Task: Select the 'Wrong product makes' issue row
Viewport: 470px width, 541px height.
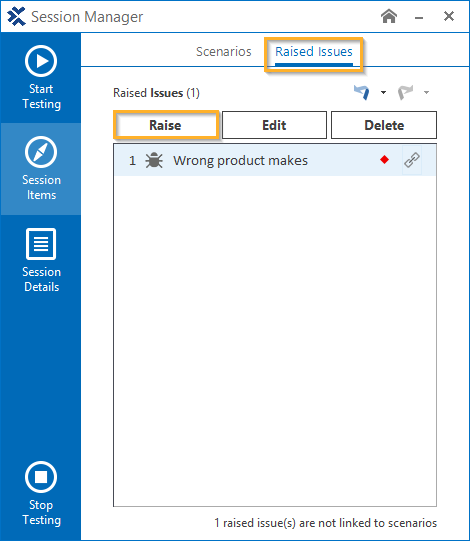Action: (x=275, y=160)
